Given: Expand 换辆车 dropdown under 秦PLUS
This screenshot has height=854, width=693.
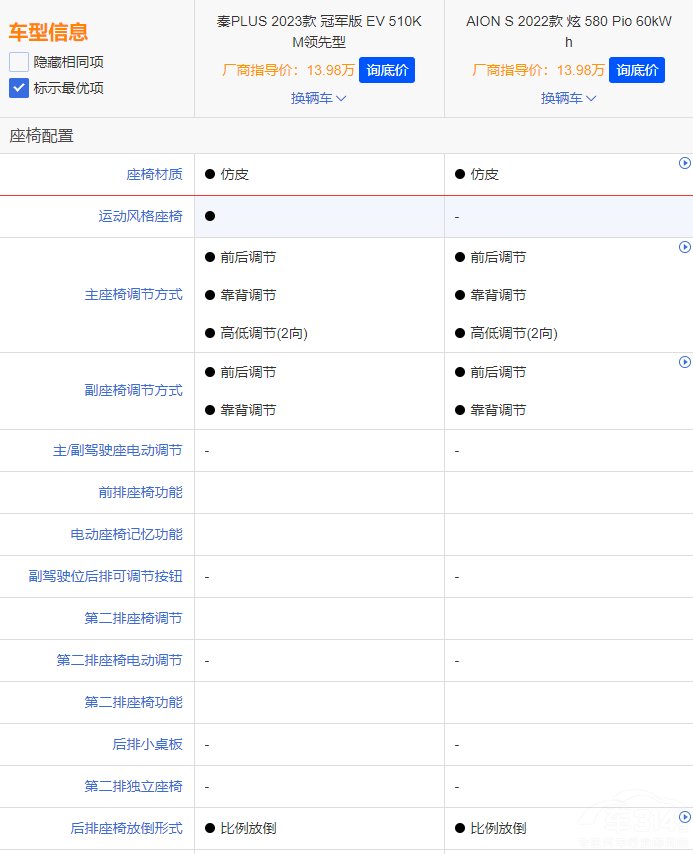Looking at the screenshot, I should click(x=319, y=98).
